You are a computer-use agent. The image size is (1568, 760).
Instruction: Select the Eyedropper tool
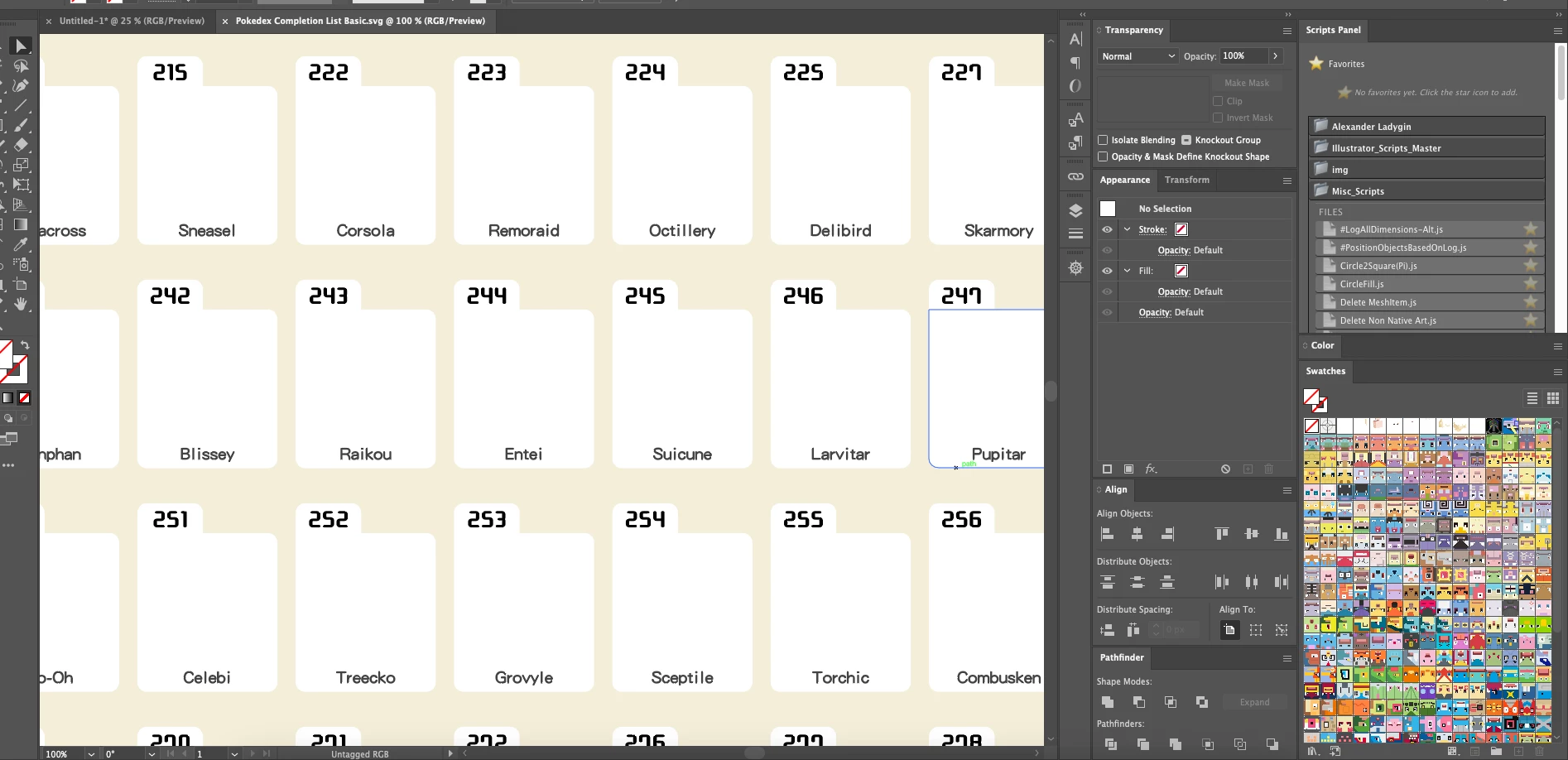coord(21,244)
